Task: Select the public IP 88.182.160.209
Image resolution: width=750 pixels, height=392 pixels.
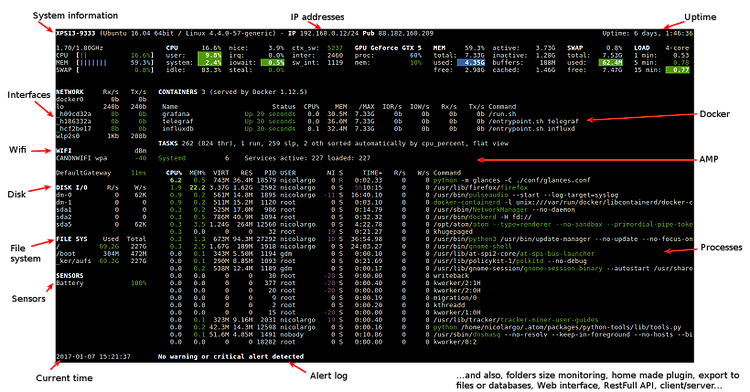Action: [406, 33]
